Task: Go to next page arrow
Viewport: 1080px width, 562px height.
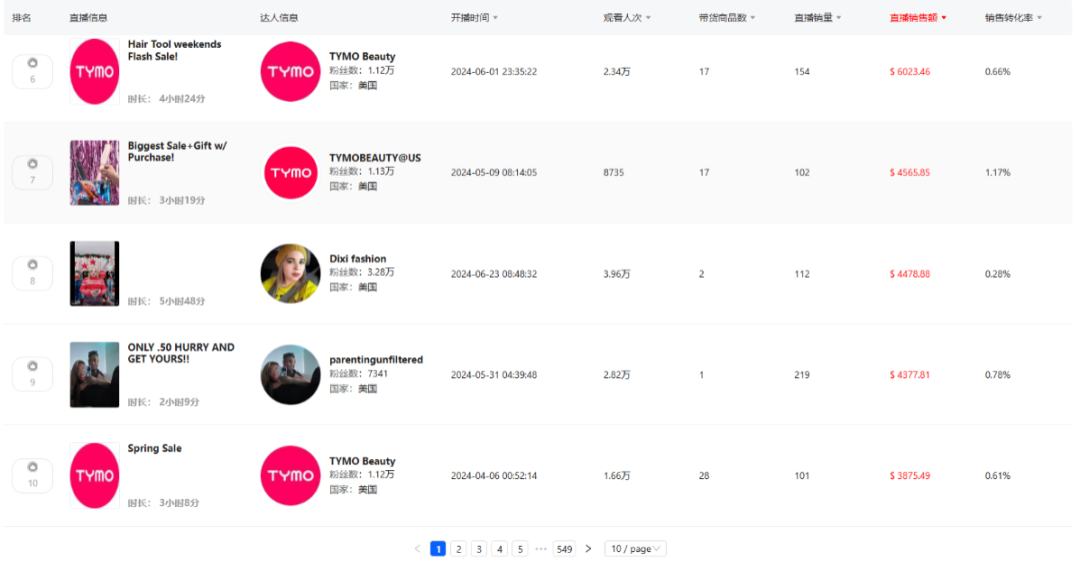Action: 588,549
